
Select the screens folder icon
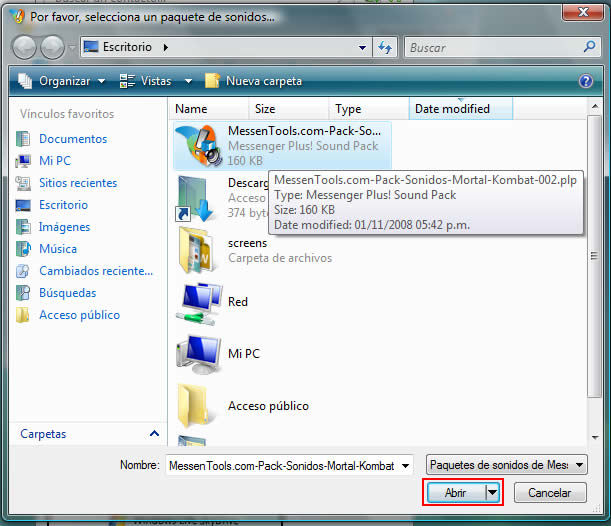(x=197, y=250)
